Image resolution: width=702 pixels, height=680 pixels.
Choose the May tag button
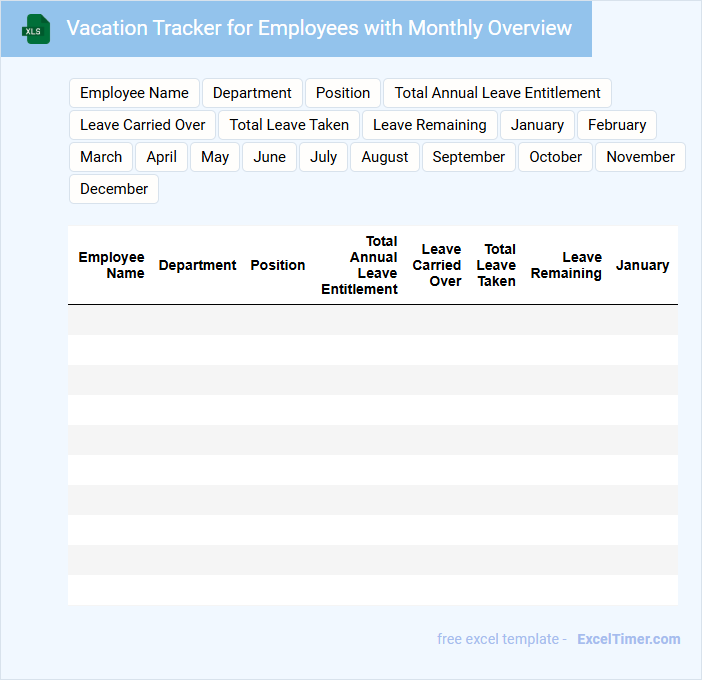tap(215, 157)
